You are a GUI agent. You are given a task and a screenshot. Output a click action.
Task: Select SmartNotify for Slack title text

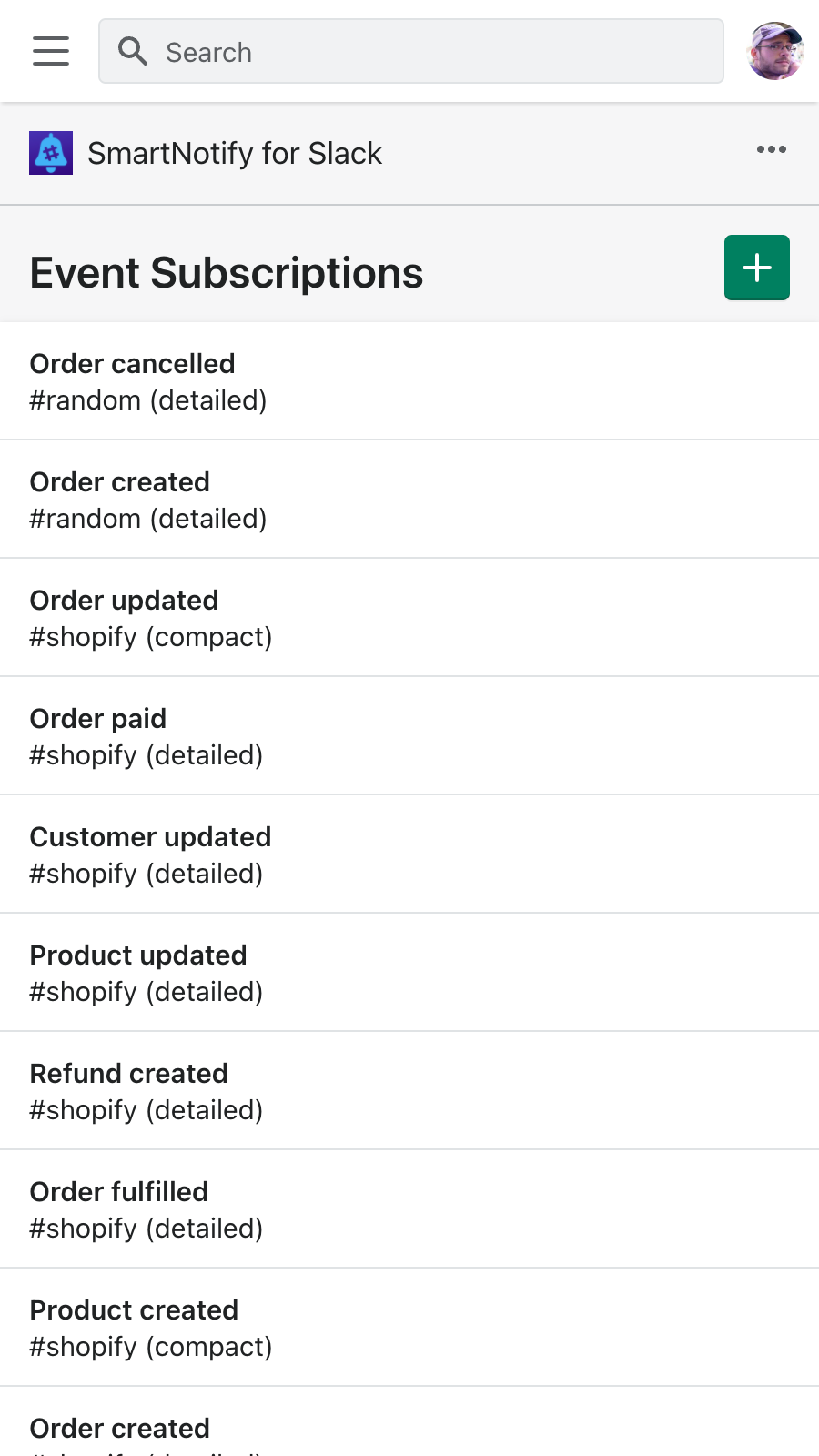coord(234,153)
